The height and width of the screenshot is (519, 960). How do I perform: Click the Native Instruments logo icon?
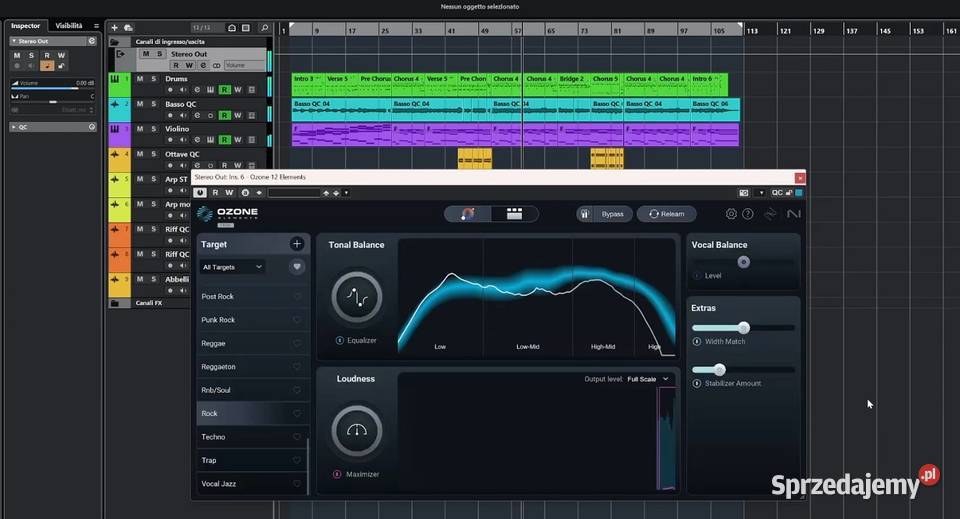point(793,214)
